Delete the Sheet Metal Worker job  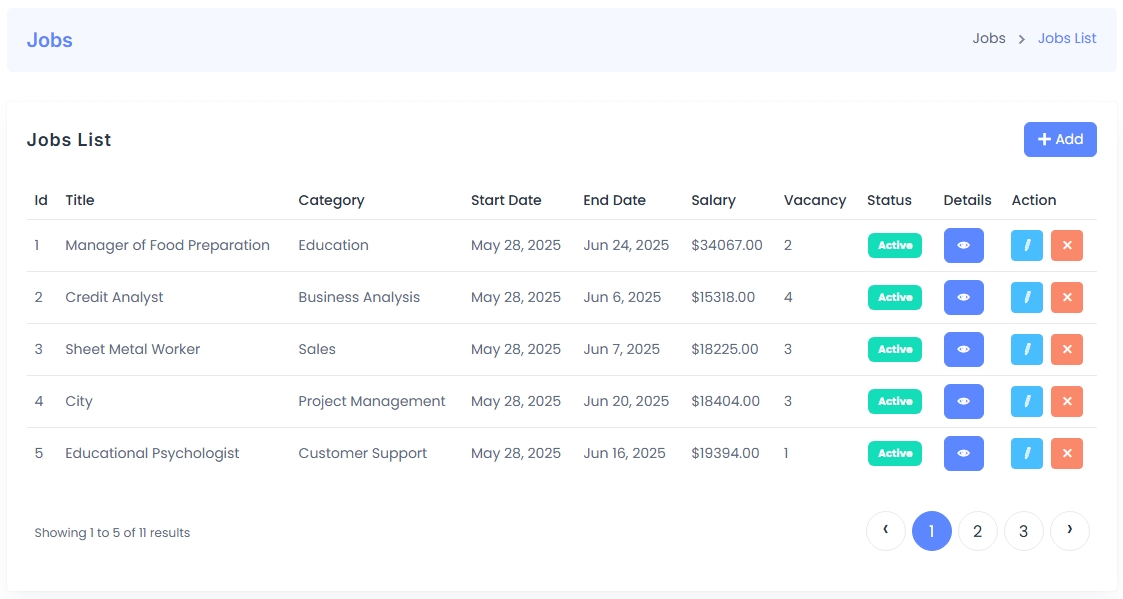point(1066,349)
